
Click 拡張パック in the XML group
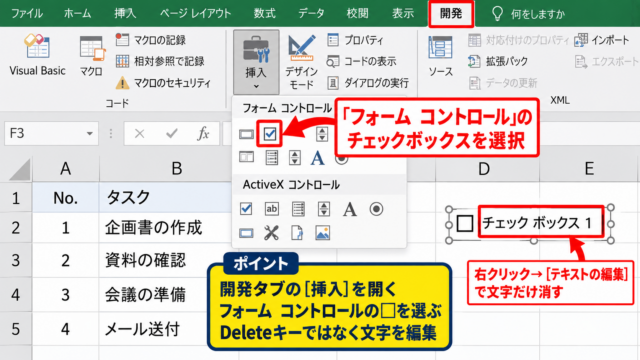click(x=498, y=61)
